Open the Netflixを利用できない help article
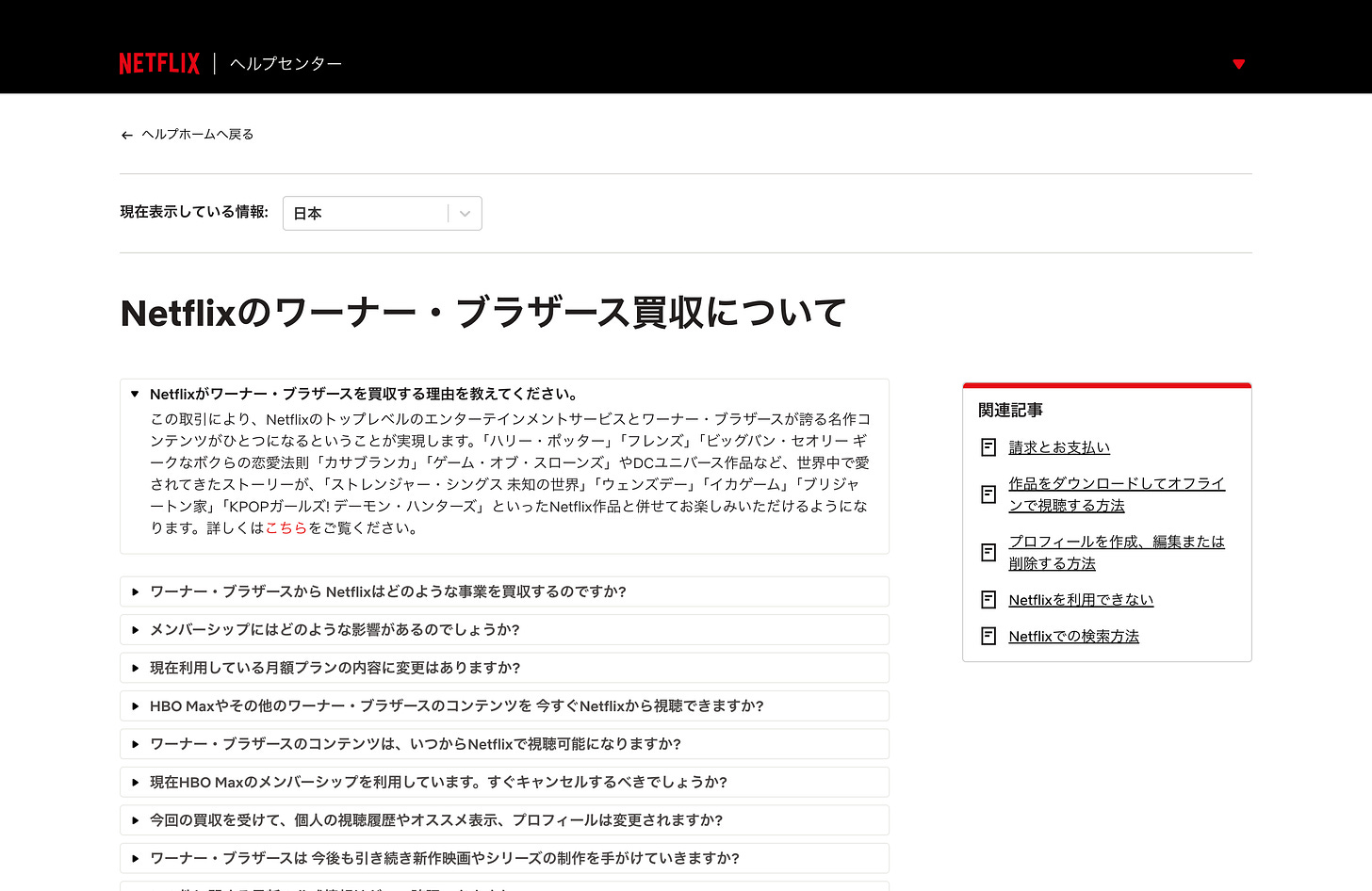The width and height of the screenshot is (1372, 891). (x=1081, y=599)
